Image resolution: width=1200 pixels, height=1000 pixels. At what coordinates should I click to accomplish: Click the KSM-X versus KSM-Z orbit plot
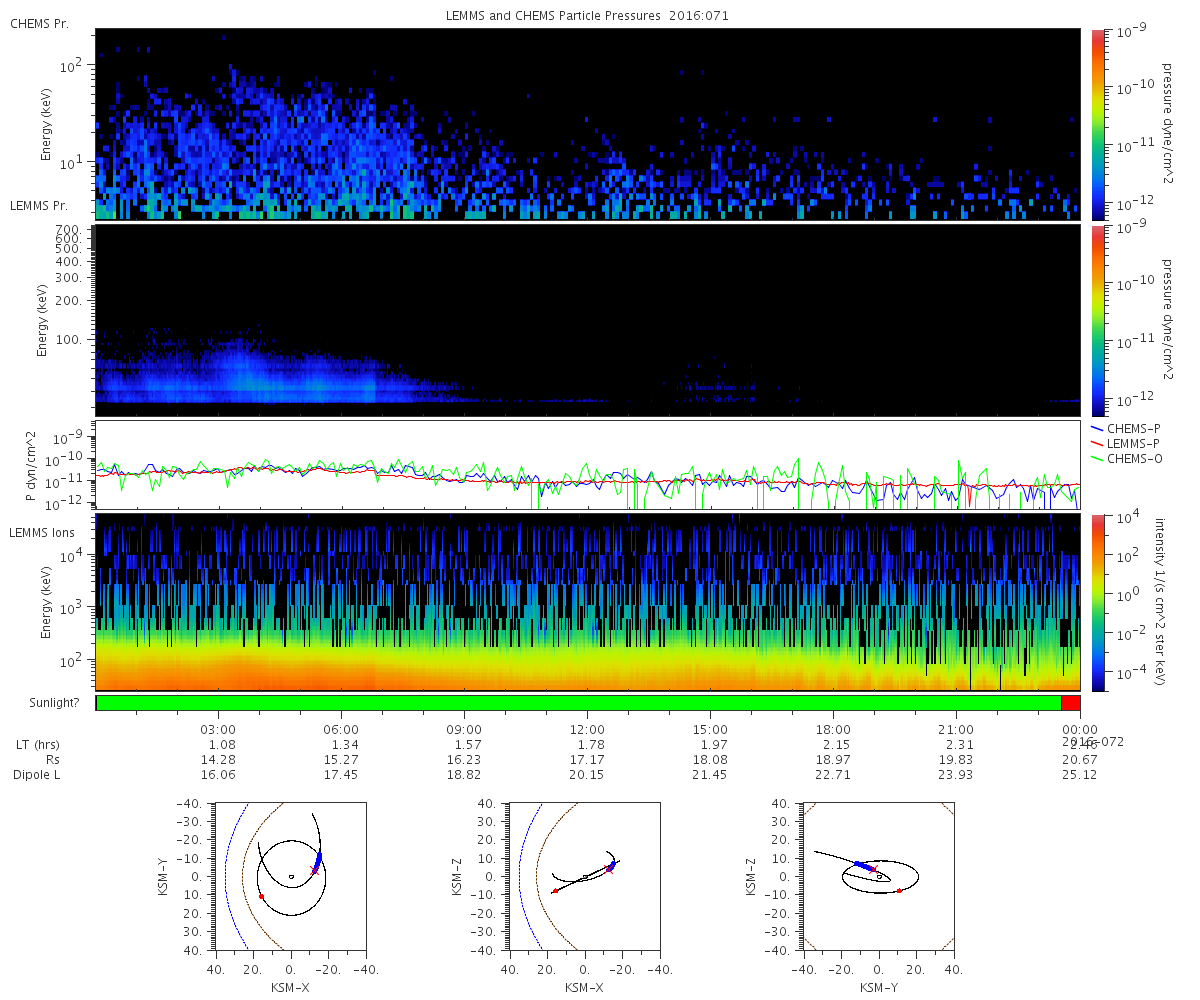pyautogui.click(x=585, y=875)
